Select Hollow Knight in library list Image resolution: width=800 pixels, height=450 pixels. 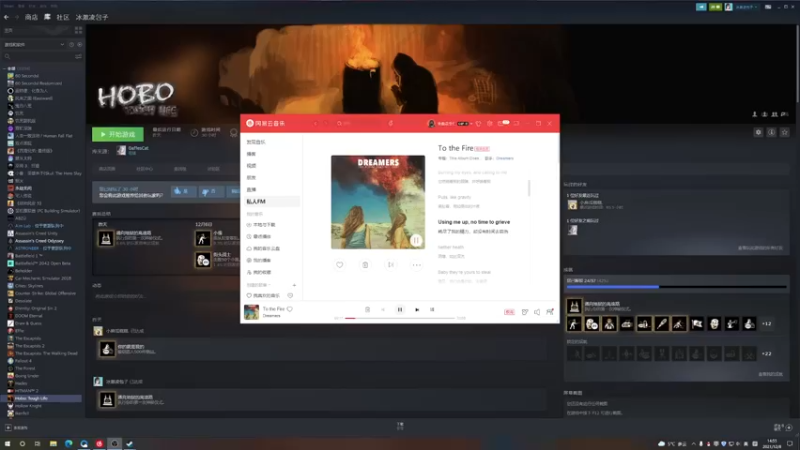tap(28, 406)
